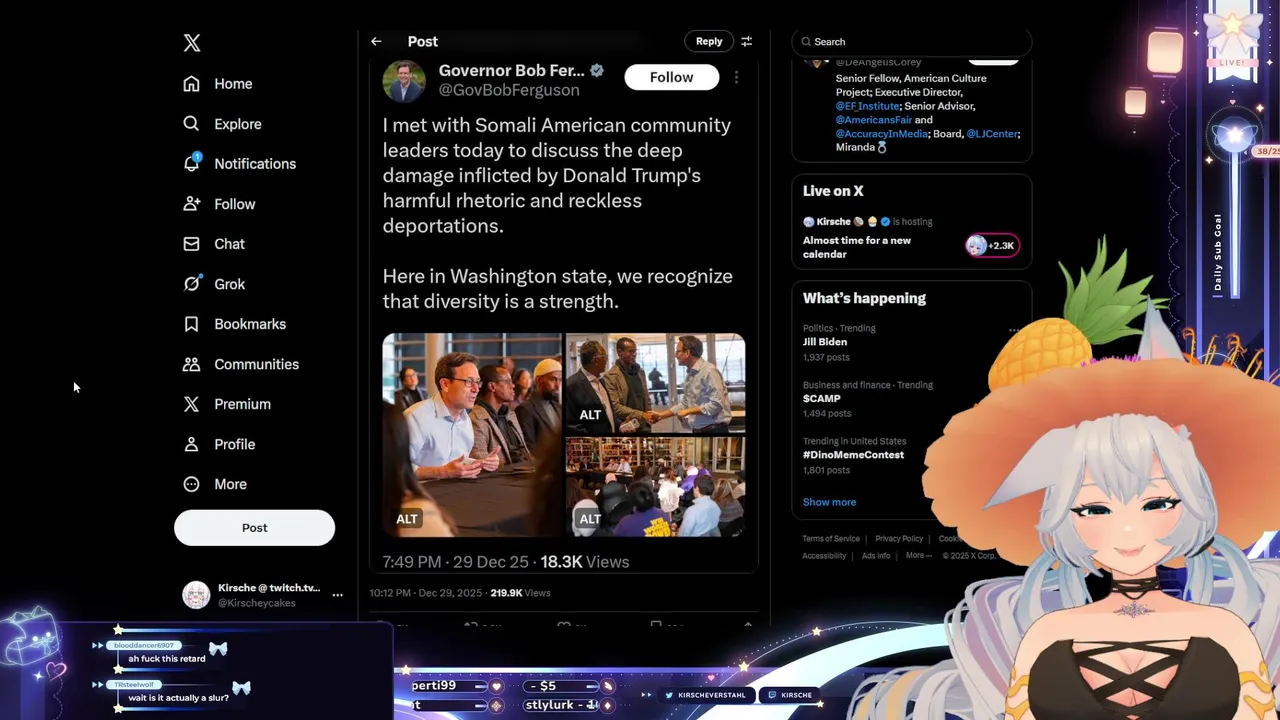Open the @AmericansFair mention link

tap(873, 120)
